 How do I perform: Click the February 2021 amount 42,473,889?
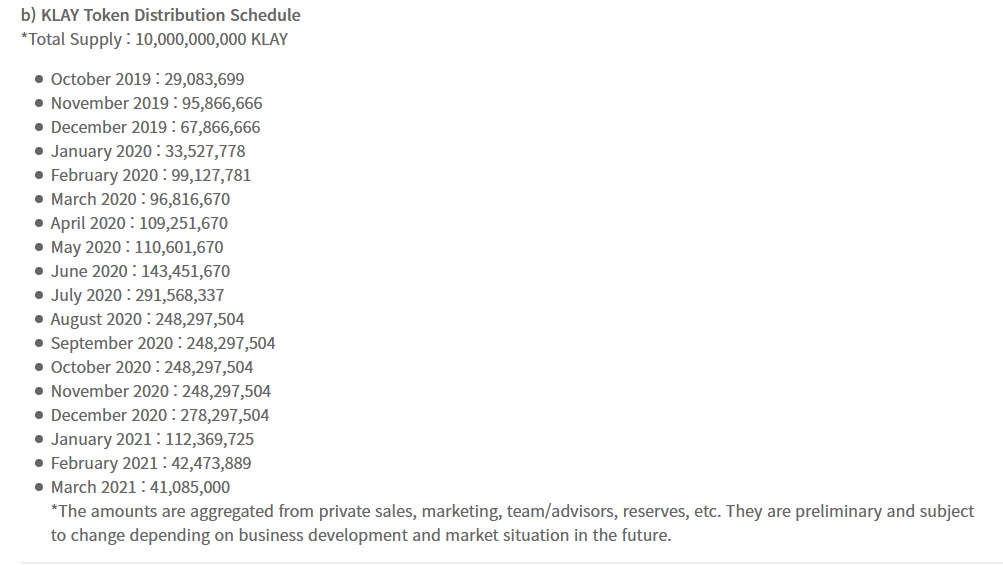tap(211, 463)
